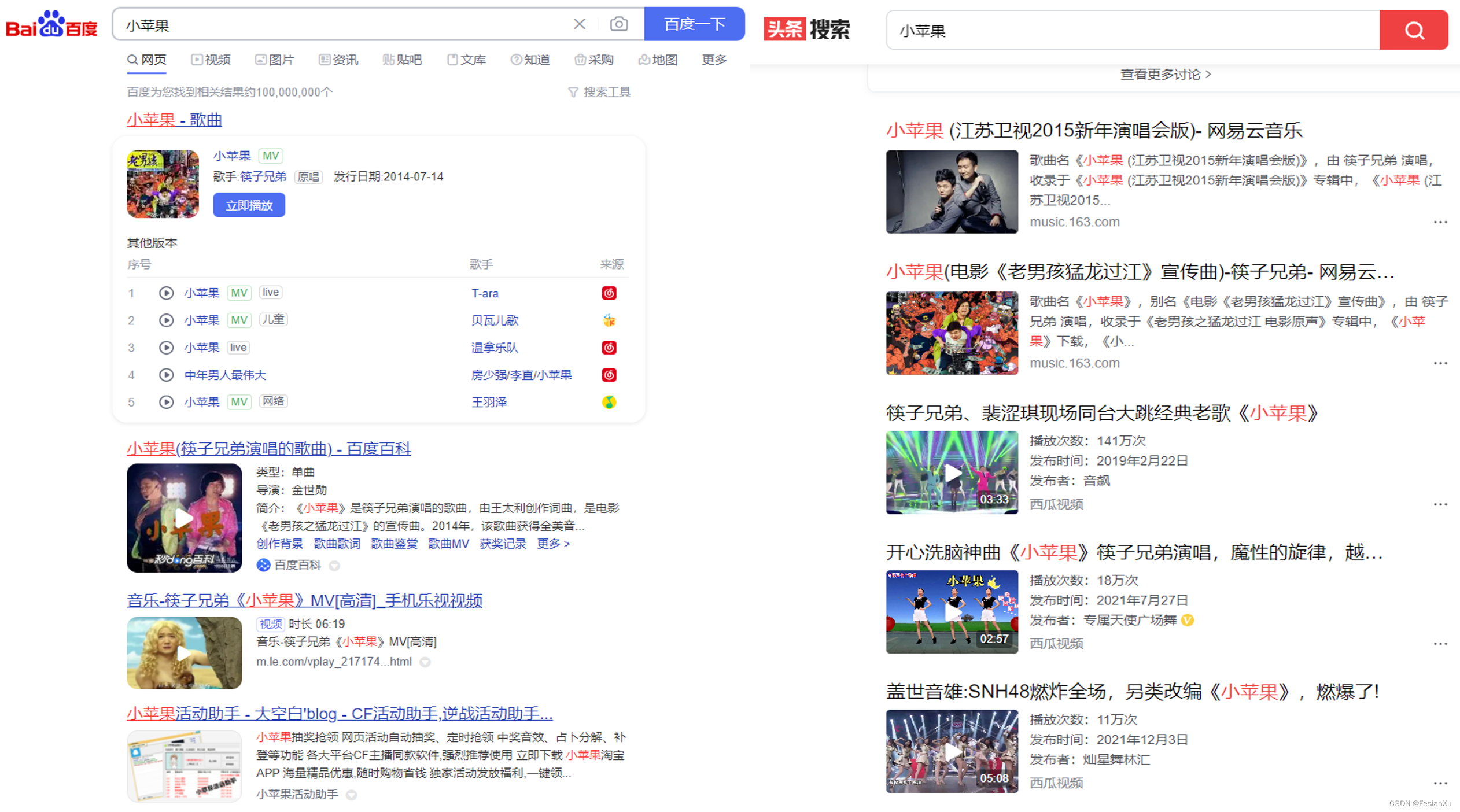Open 查看更多讨论 link
1460x812 pixels.
pyautogui.click(x=1165, y=75)
